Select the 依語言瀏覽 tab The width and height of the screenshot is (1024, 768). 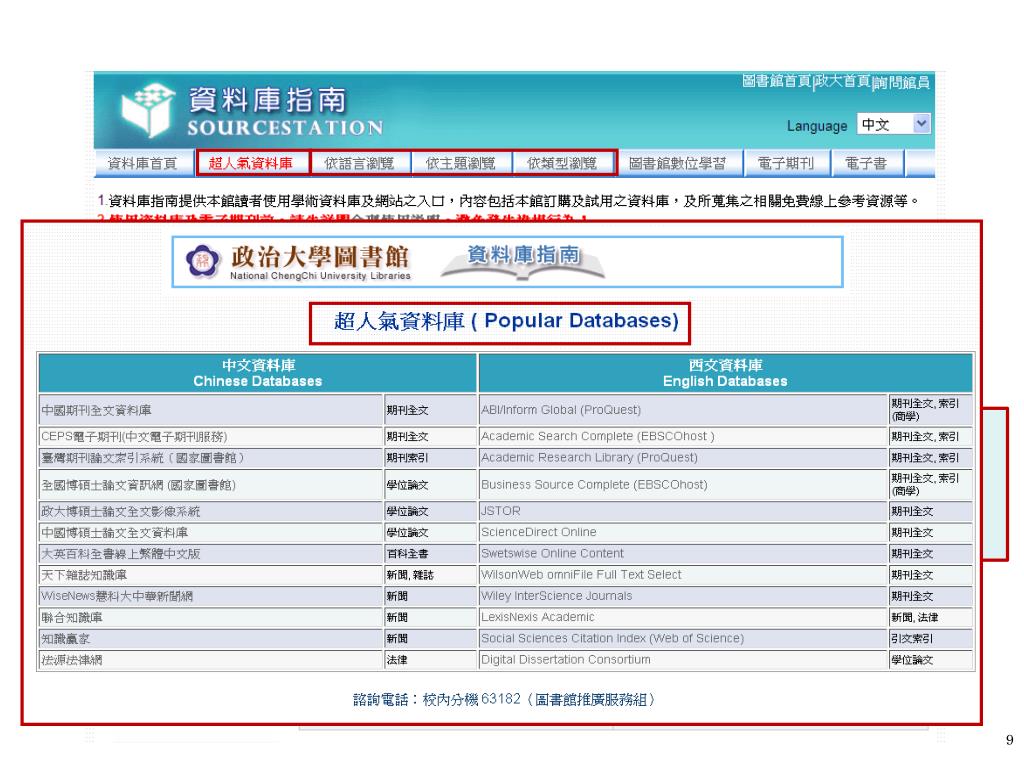tap(360, 163)
